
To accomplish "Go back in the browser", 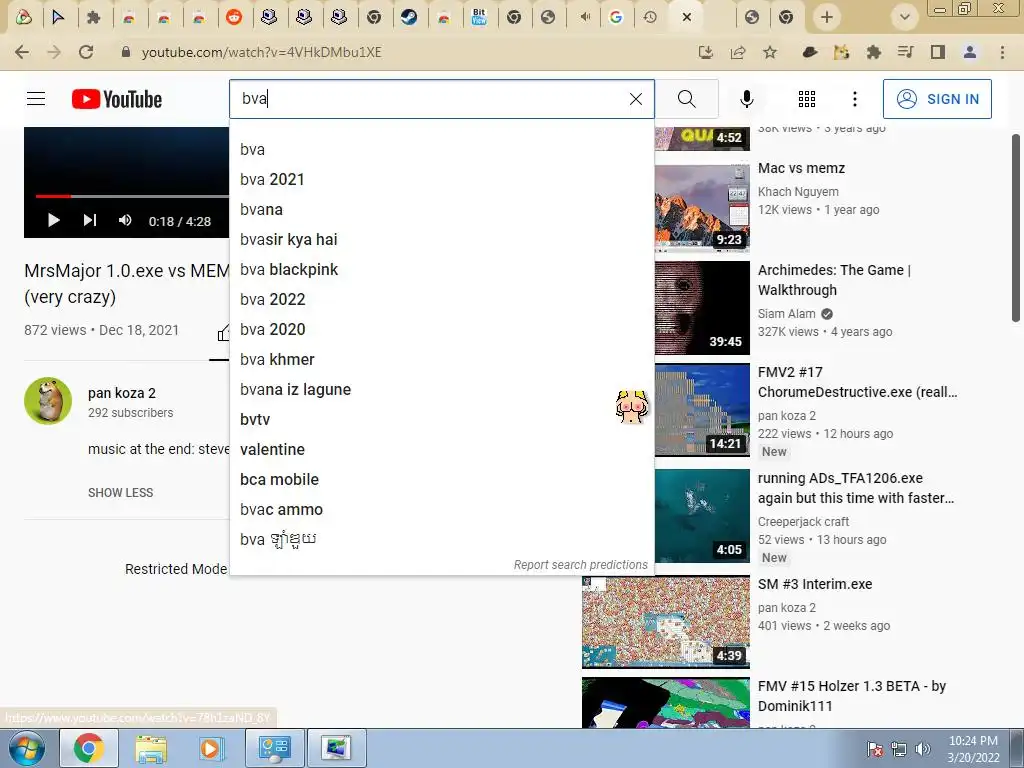I will 22,52.
